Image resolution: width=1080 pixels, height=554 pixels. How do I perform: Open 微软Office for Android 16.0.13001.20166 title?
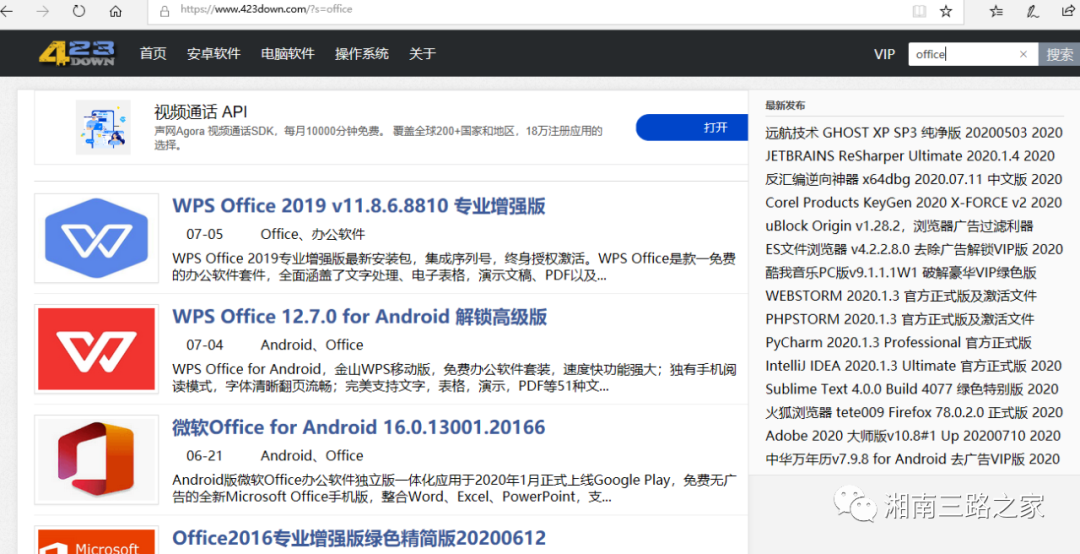pos(359,427)
